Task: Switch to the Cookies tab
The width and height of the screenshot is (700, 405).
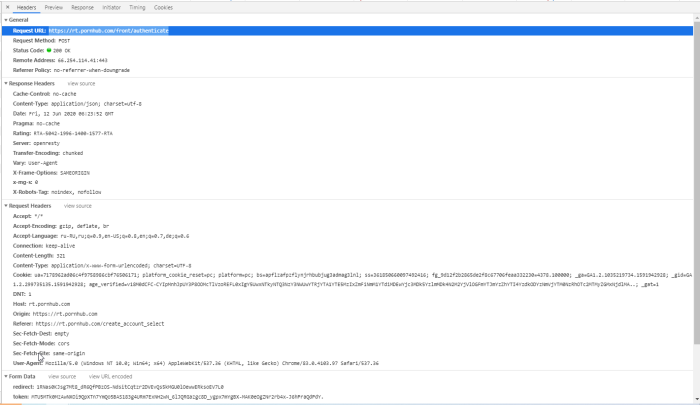Action: (163, 7)
